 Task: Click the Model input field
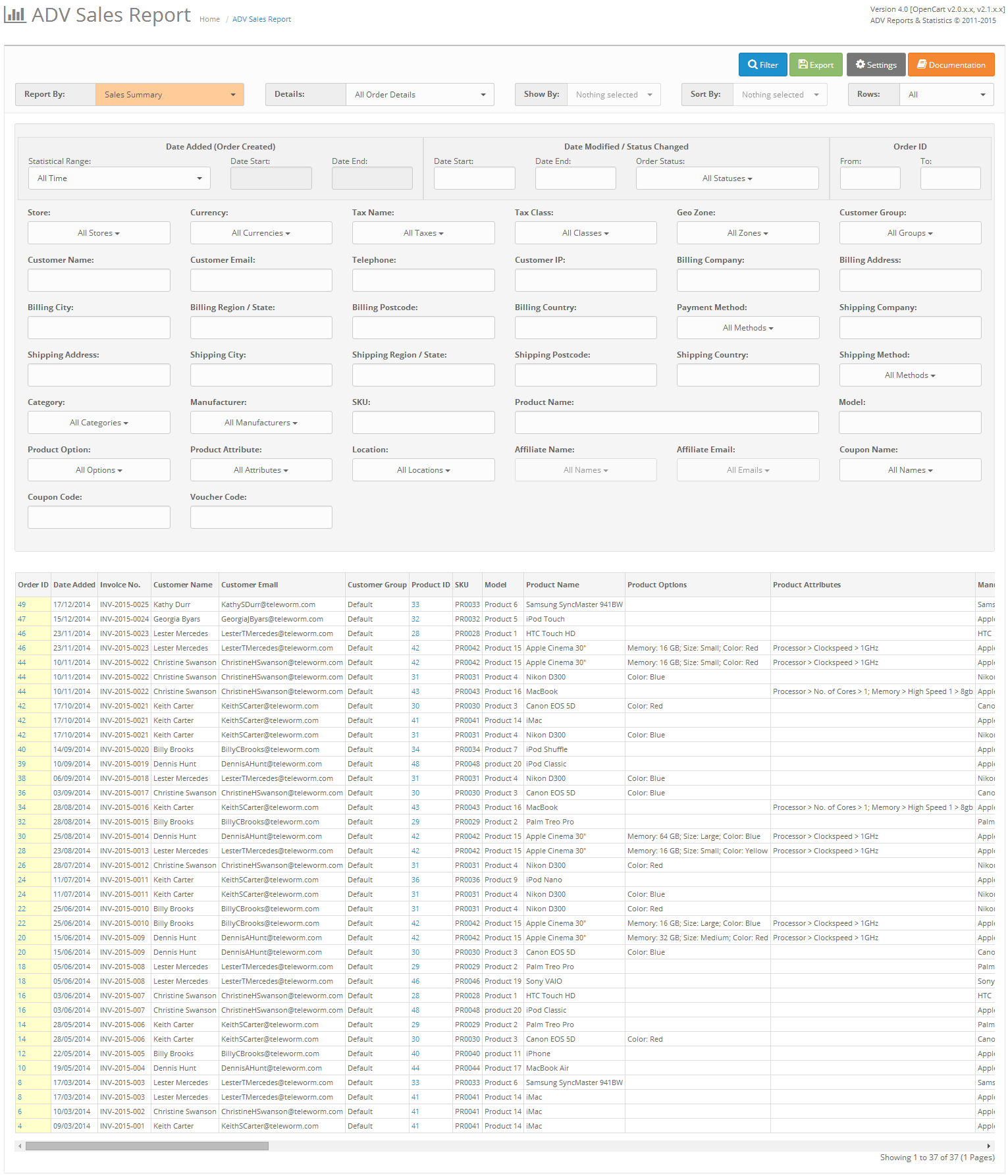tap(910, 422)
